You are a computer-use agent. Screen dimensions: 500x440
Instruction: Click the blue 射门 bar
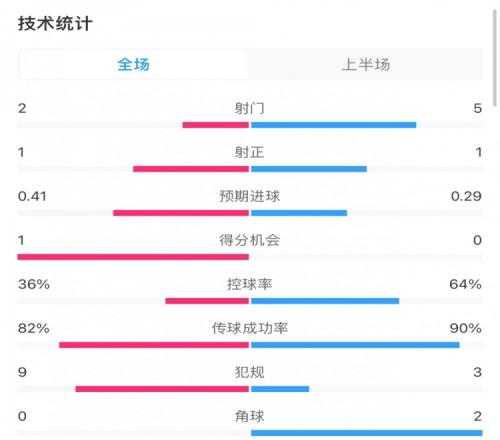coord(334,125)
